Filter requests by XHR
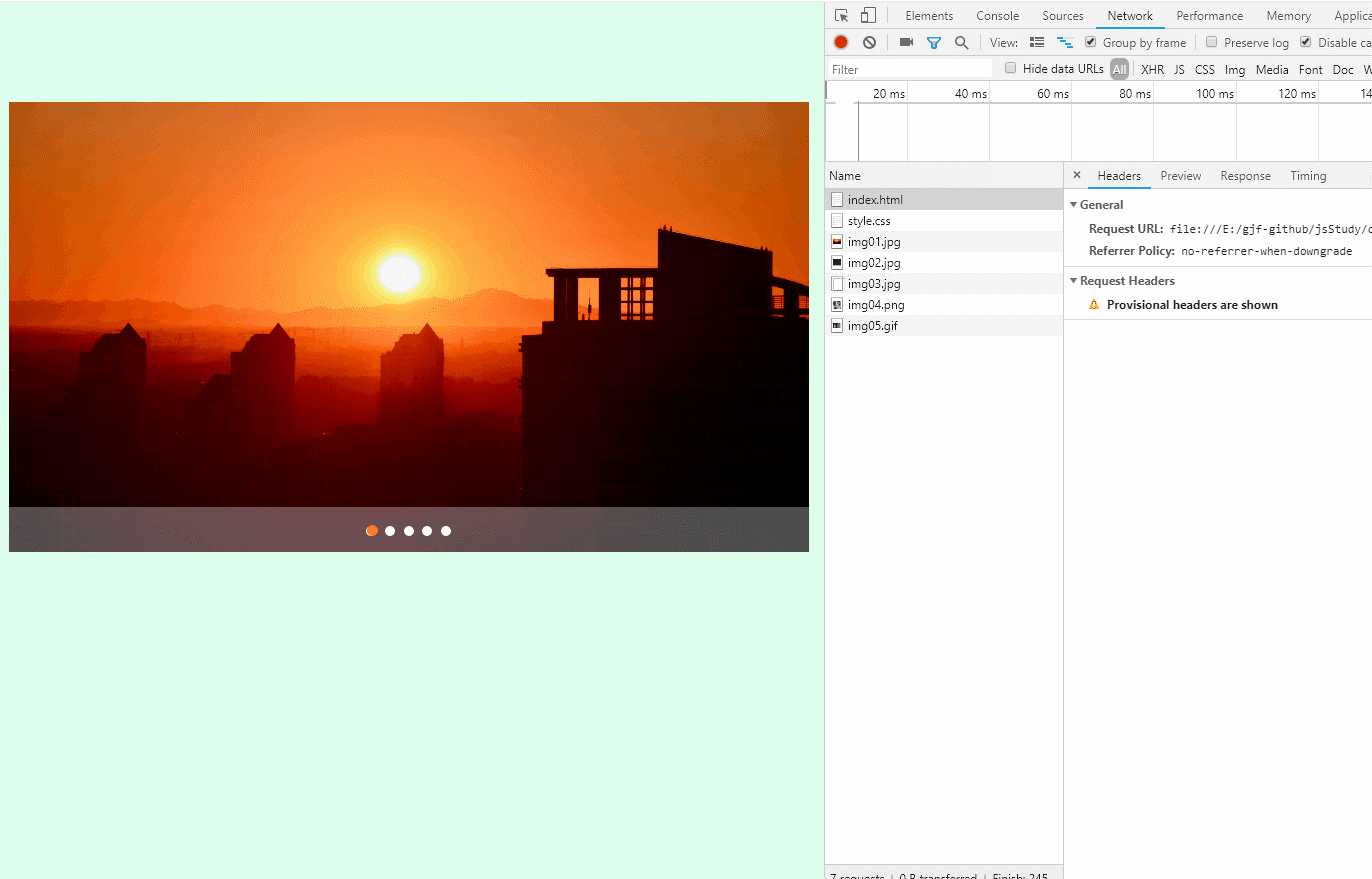1372x879 pixels. coord(1152,69)
